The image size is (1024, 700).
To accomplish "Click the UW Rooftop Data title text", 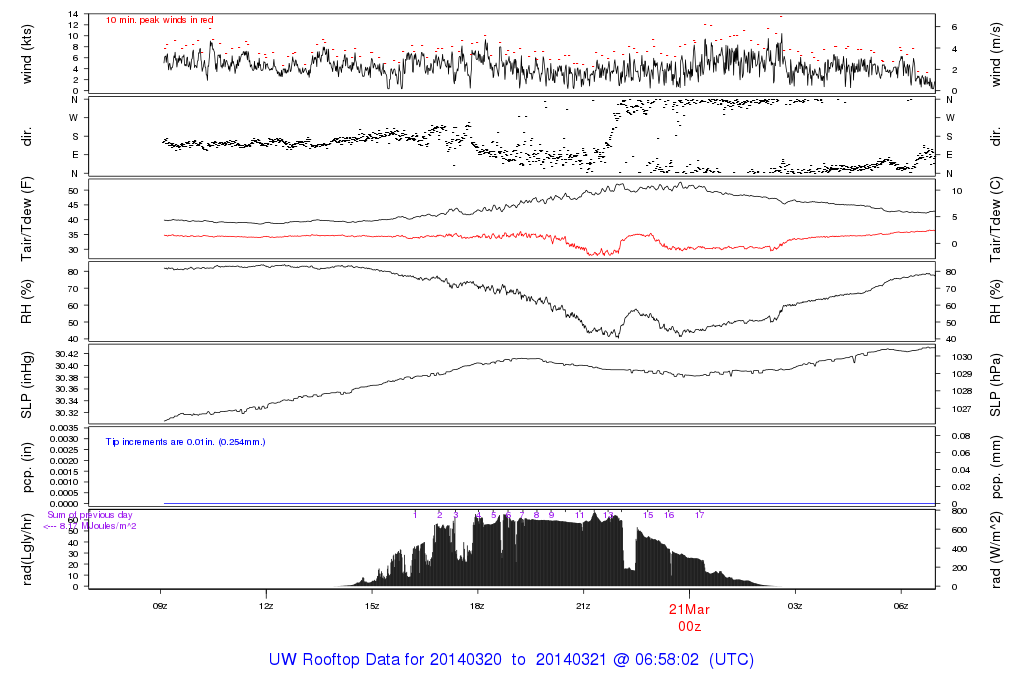I will coord(511,660).
